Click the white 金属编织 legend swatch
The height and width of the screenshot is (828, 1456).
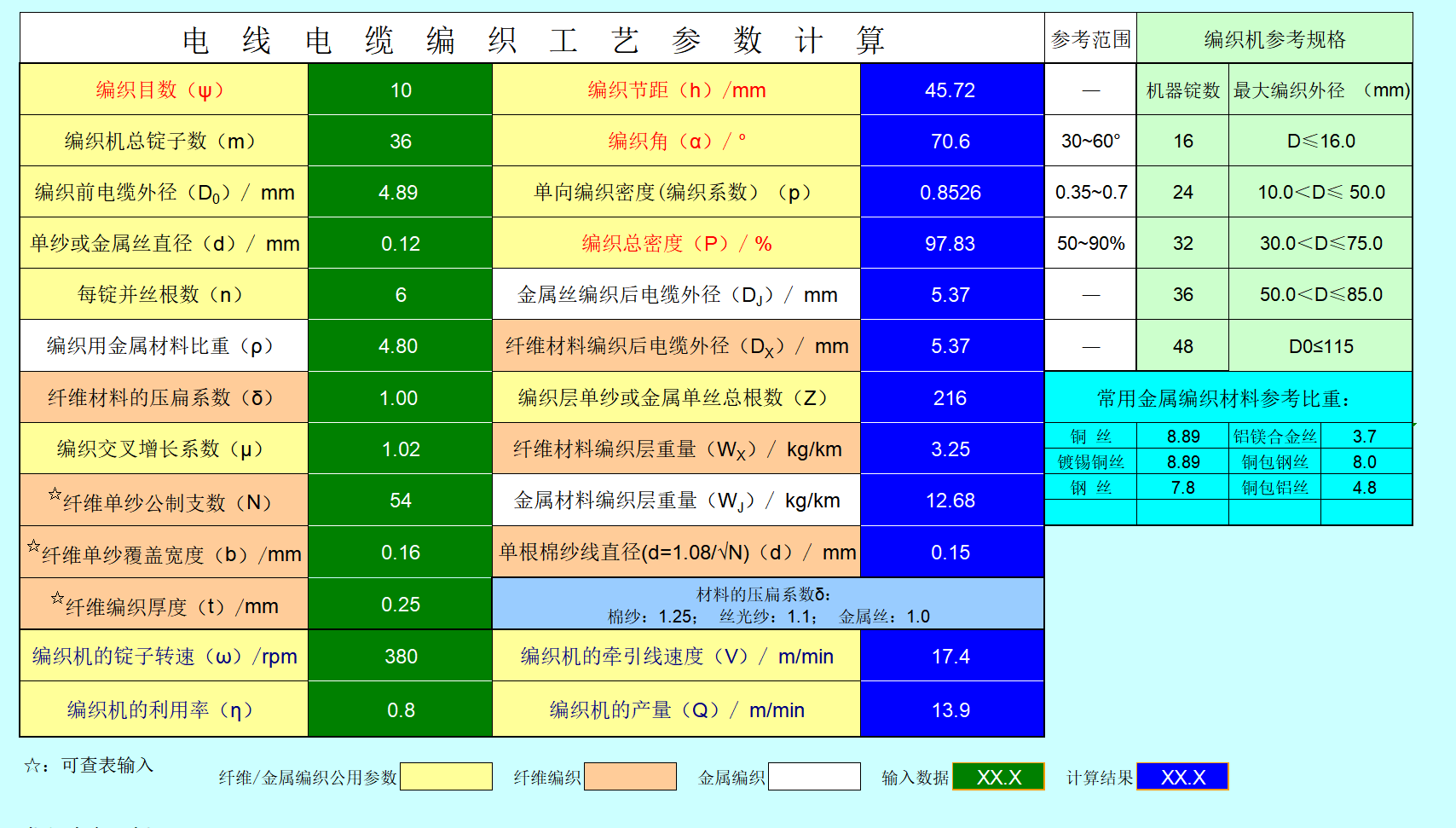coord(814,776)
